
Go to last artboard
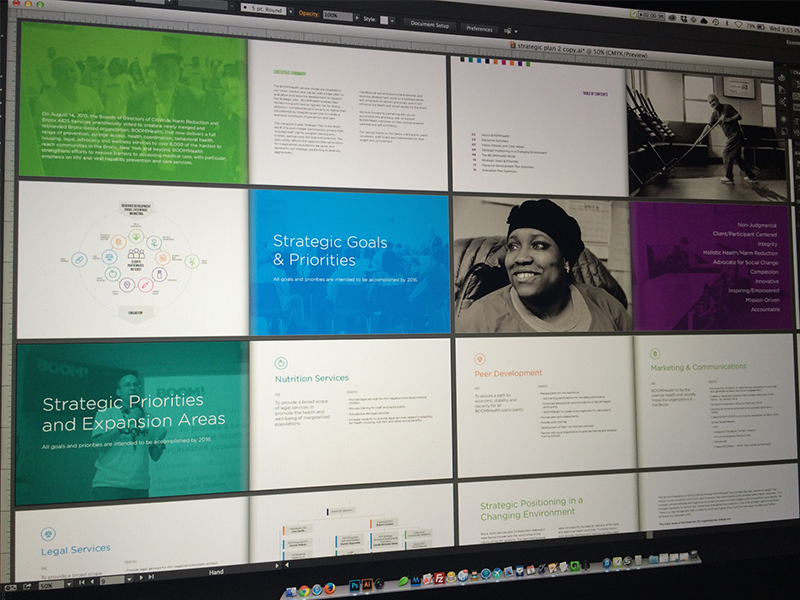click(151, 577)
